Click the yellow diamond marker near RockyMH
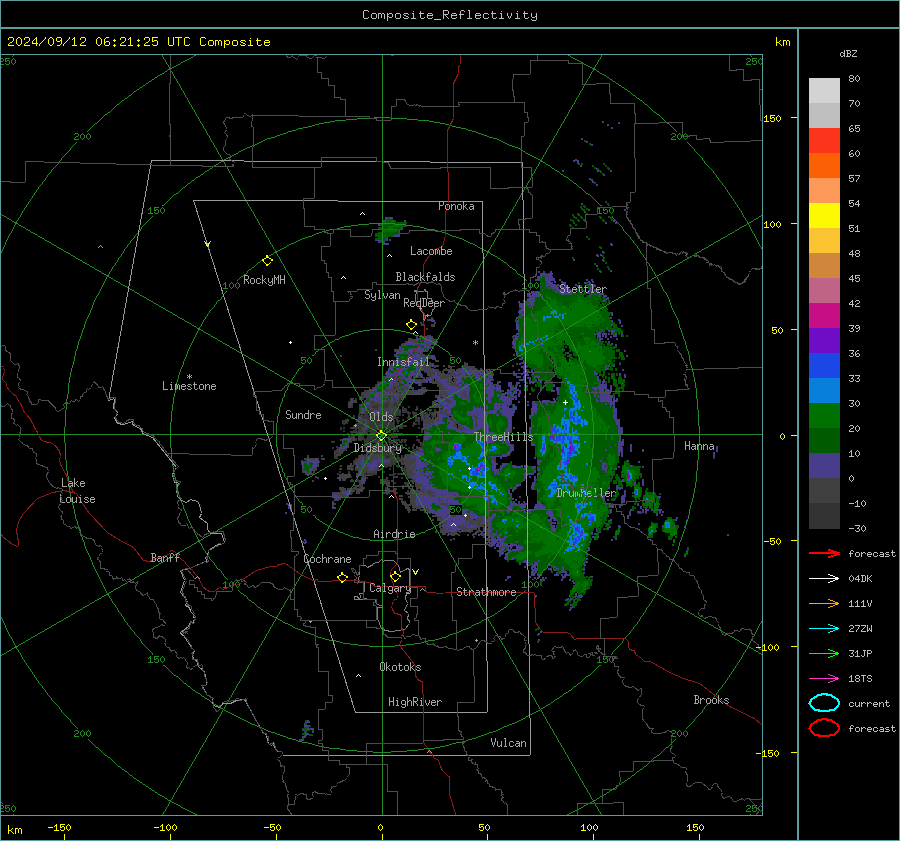 [267, 261]
